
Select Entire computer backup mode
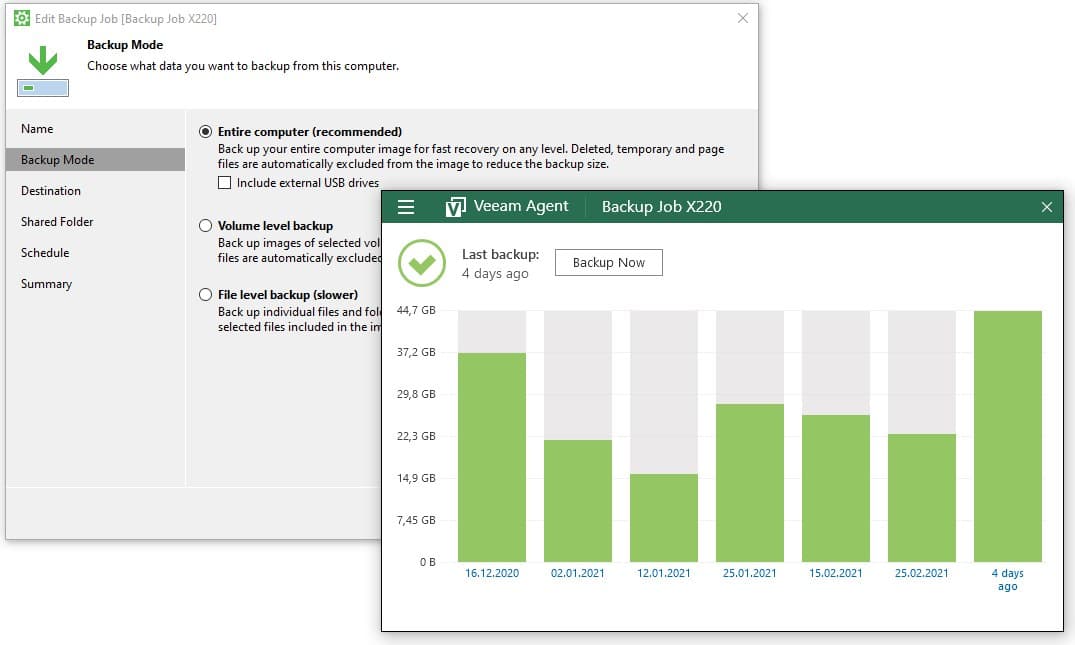pyautogui.click(x=206, y=132)
